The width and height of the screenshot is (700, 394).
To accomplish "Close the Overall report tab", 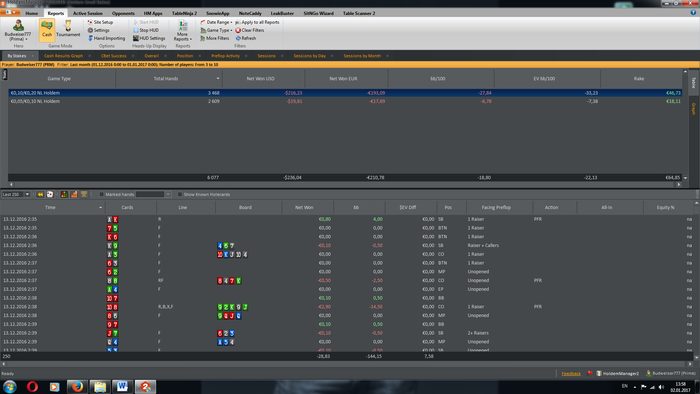I will pos(165,56).
